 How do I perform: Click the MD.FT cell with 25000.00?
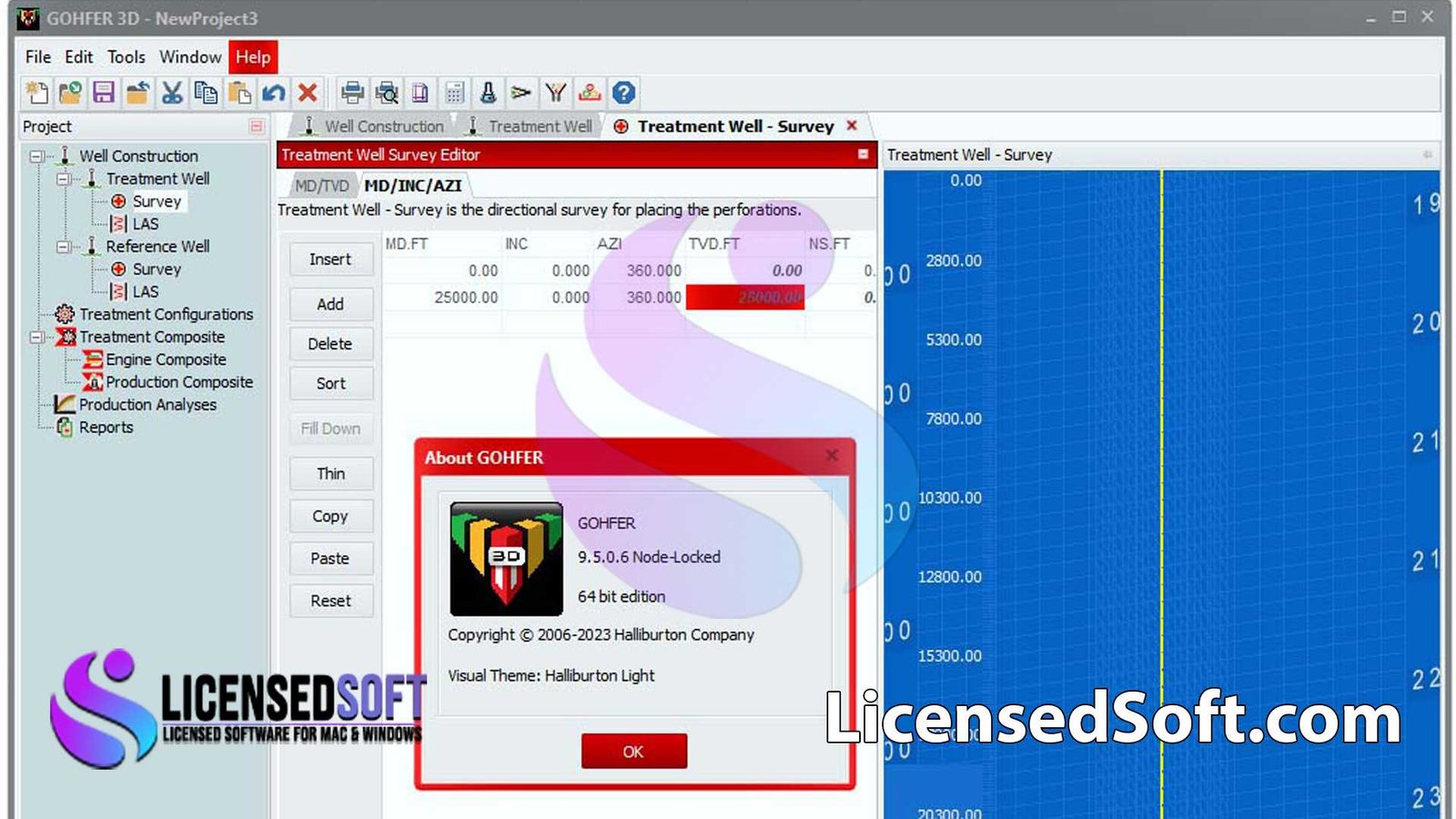tap(441, 298)
